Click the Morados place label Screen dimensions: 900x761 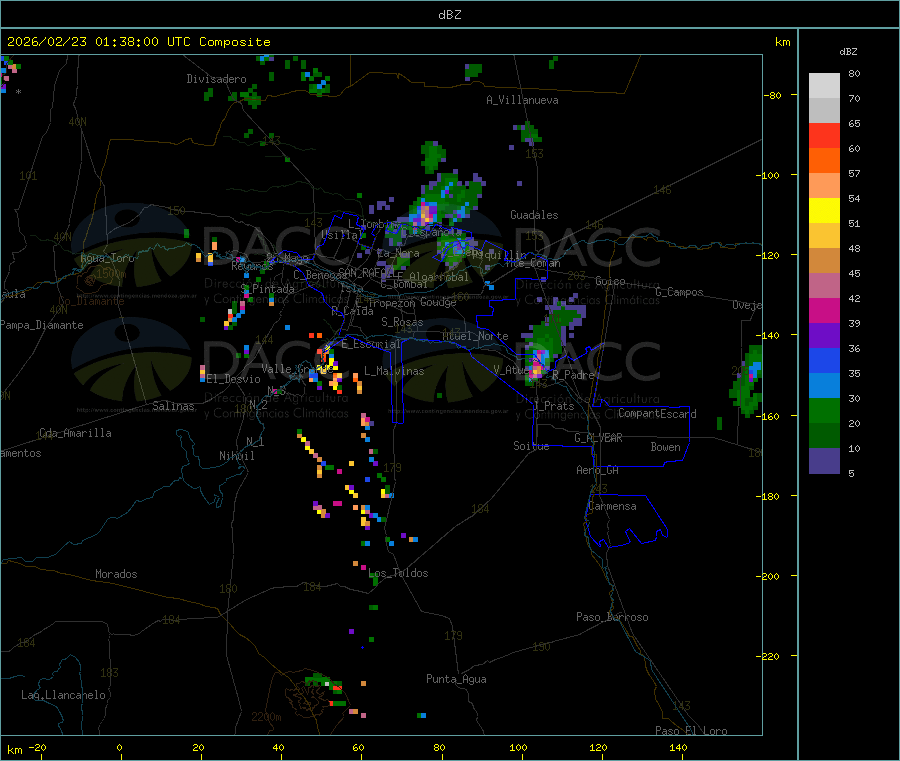point(117,574)
